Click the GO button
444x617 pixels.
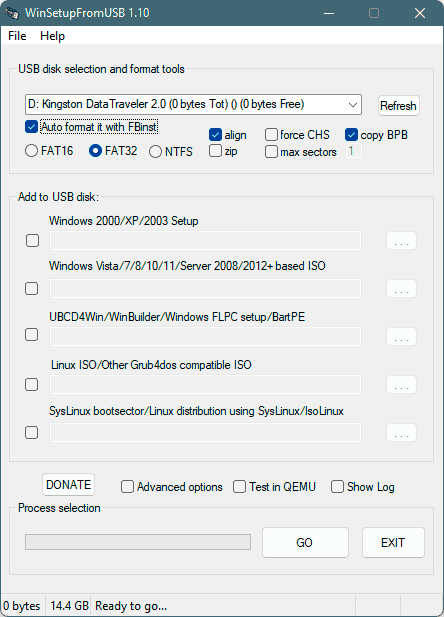coord(305,543)
